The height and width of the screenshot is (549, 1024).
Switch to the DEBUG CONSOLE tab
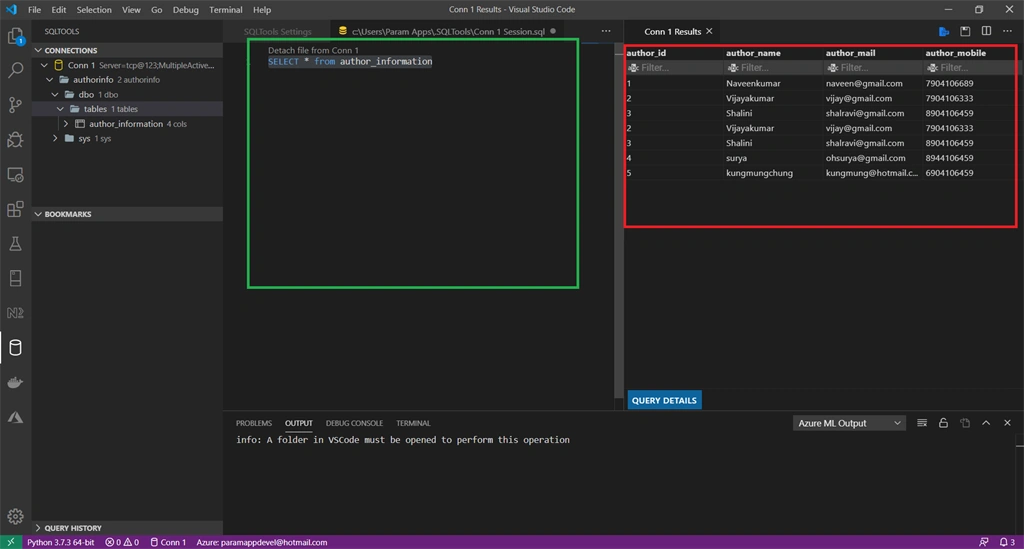coord(354,423)
